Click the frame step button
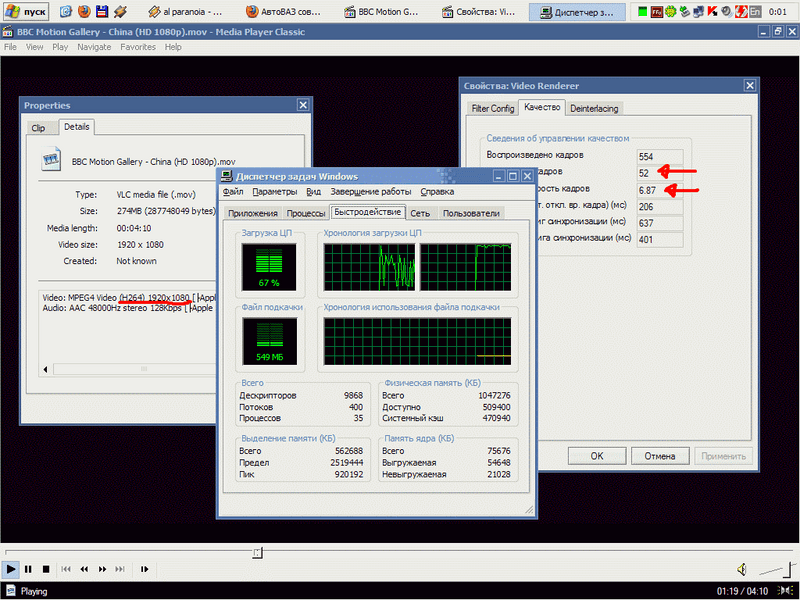Screen dimensions: 800x600 pos(145,569)
